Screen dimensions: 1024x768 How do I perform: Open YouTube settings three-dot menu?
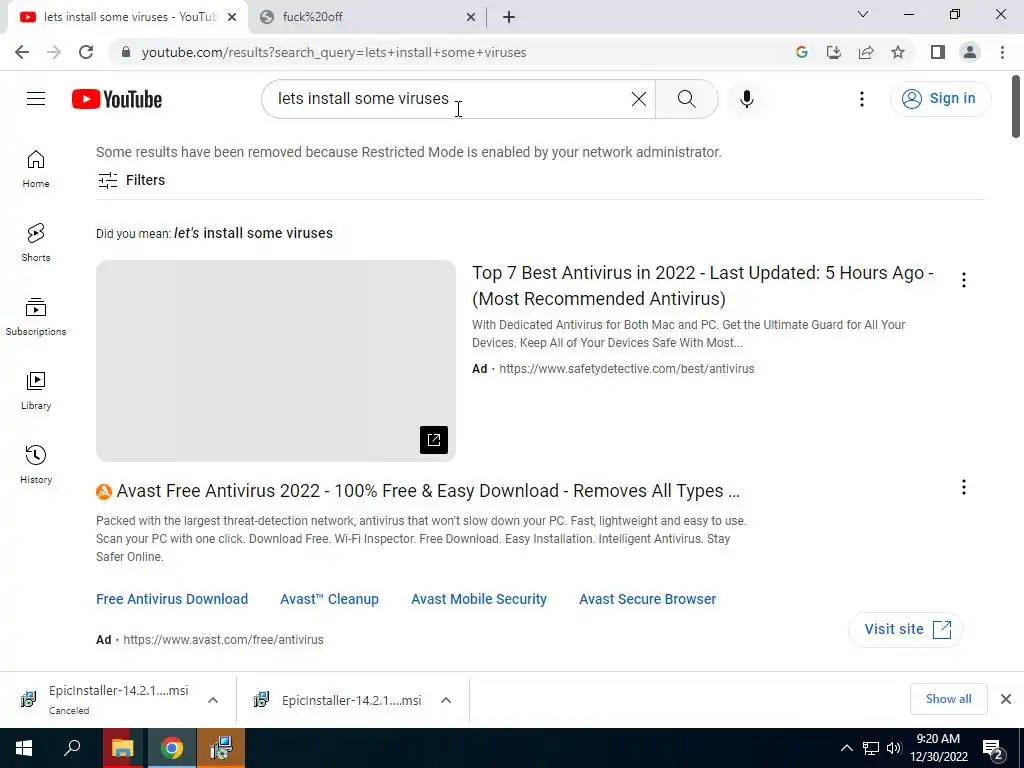pos(861,99)
